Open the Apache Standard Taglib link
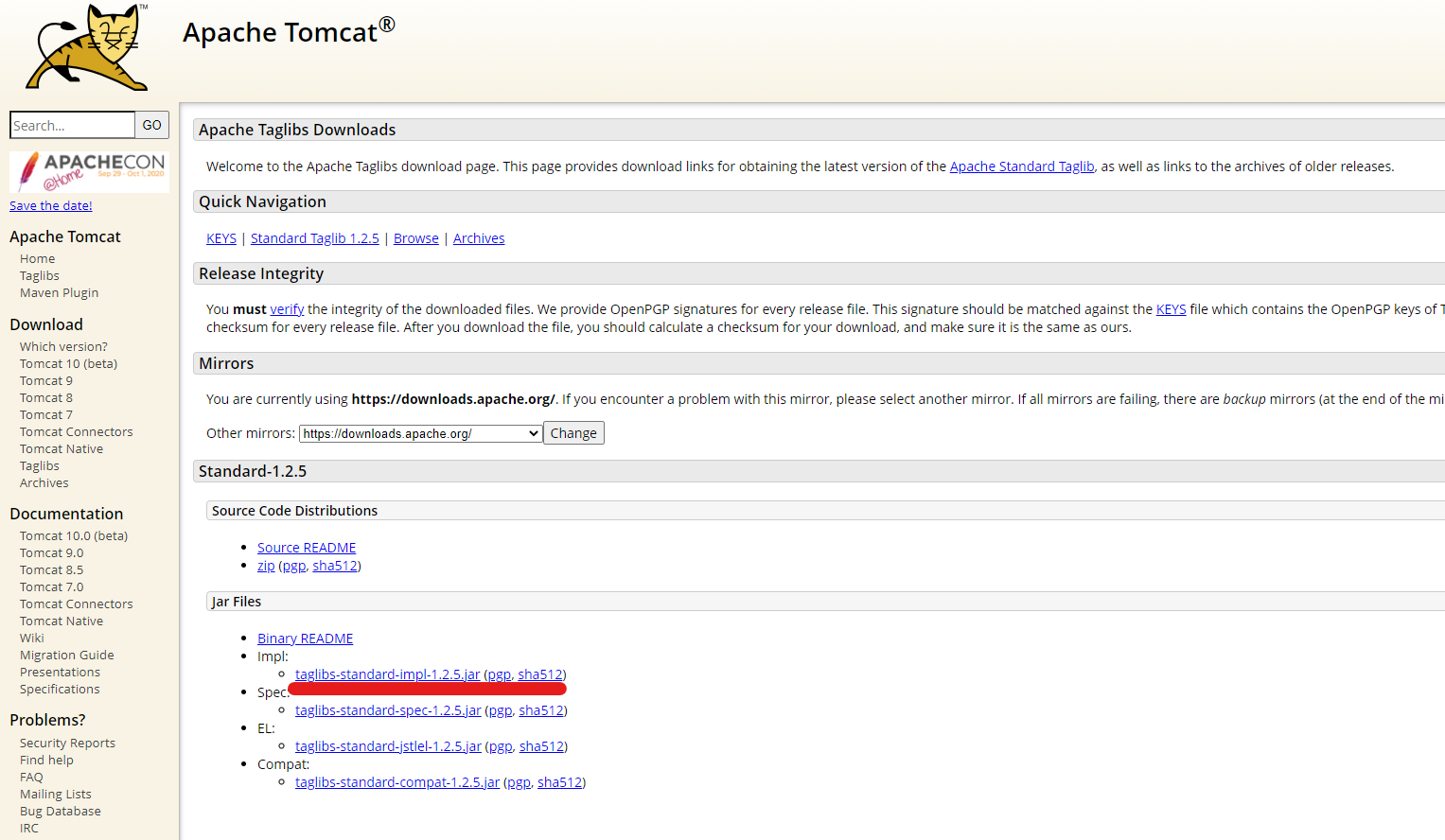Viewport: 1445px width, 840px height. click(1022, 166)
